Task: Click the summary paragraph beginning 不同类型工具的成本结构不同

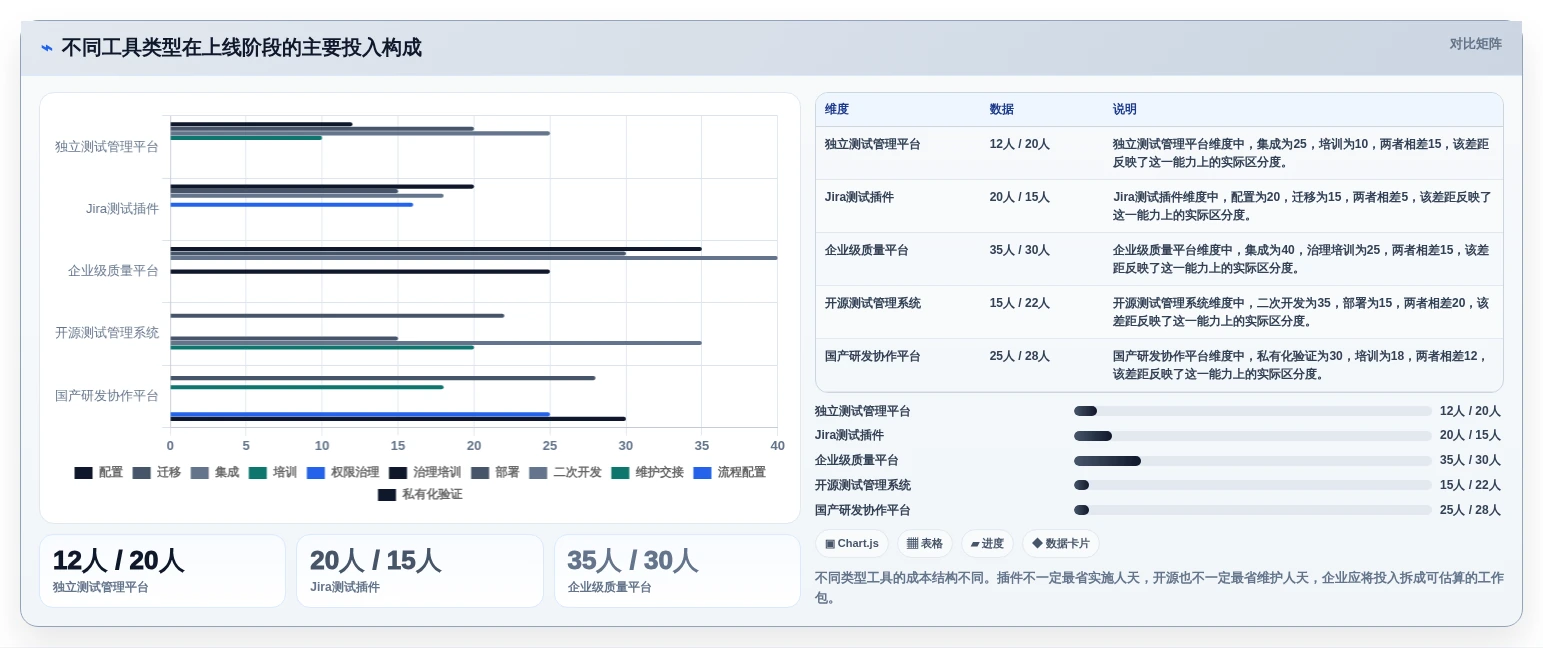Action: pyautogui.click(x=1159, y=587)
